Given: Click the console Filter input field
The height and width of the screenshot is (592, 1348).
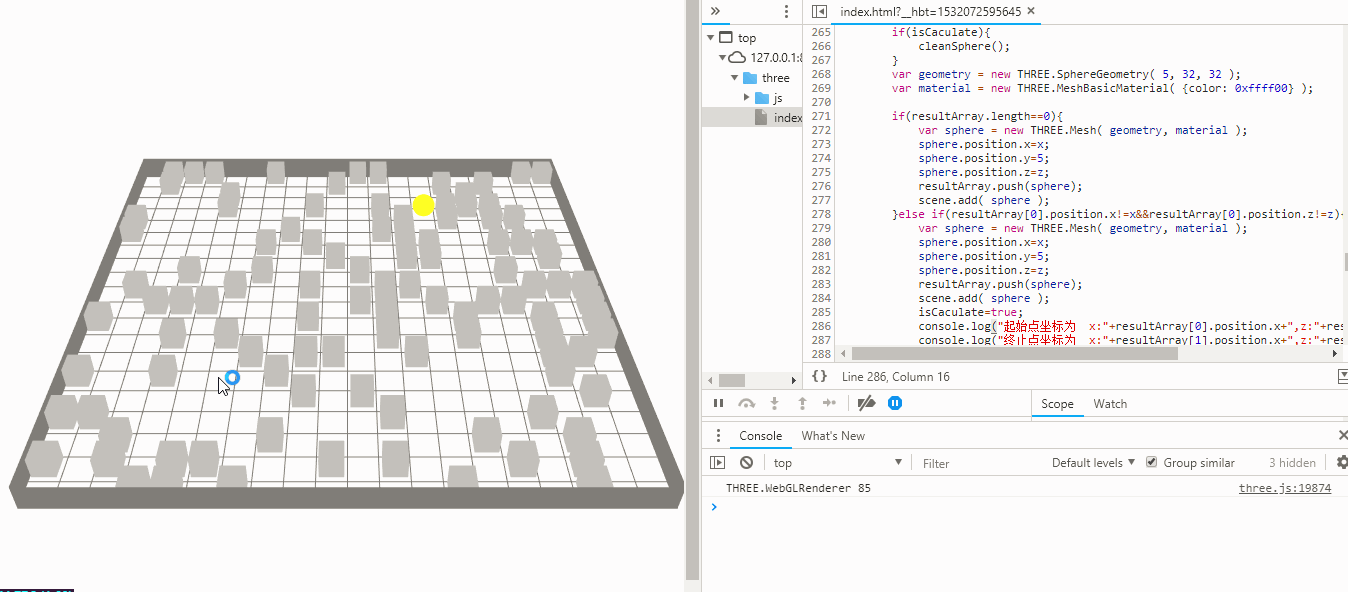Looking at the screenshot, I should tap(980, 463).
